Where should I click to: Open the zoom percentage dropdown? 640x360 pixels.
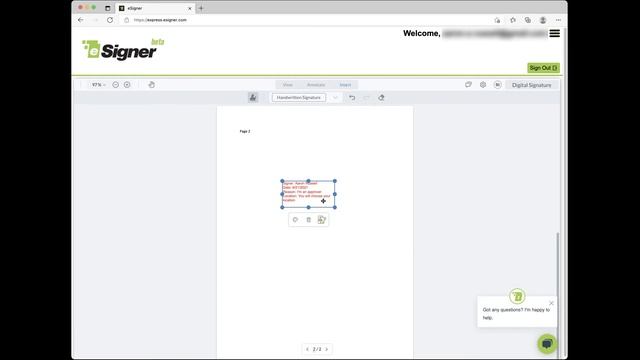point(99,85)
